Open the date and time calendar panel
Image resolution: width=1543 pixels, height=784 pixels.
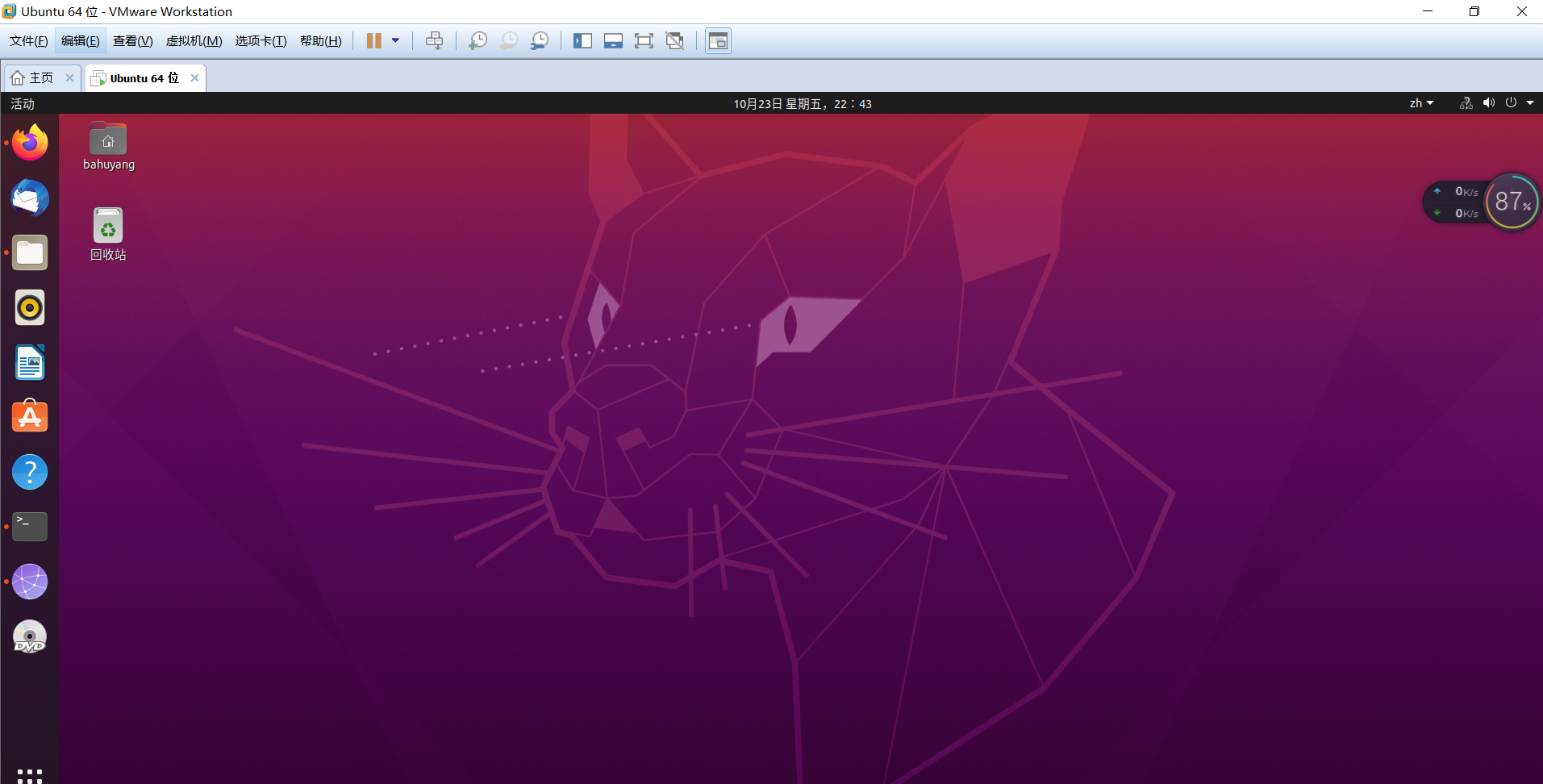point(803,103)
